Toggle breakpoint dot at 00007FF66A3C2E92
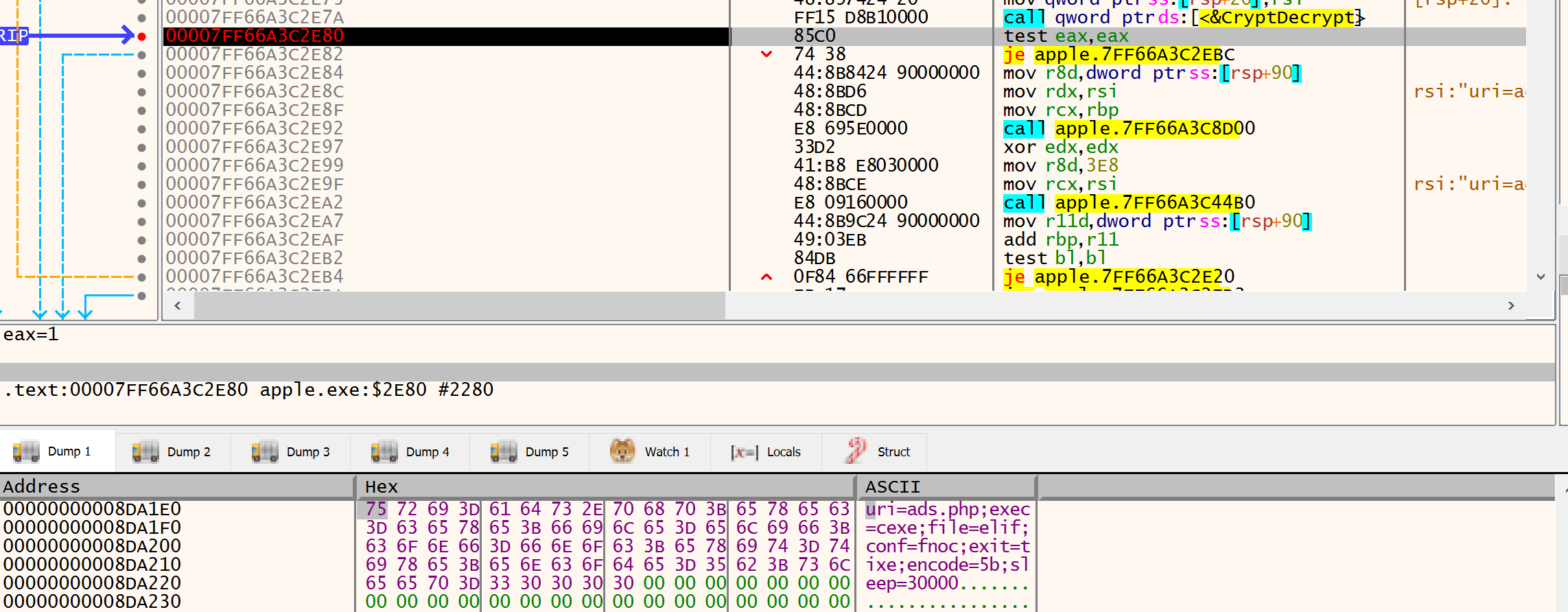Image resolution: width=1568 pixels, height=612 pixels. (x=142, y=129)
